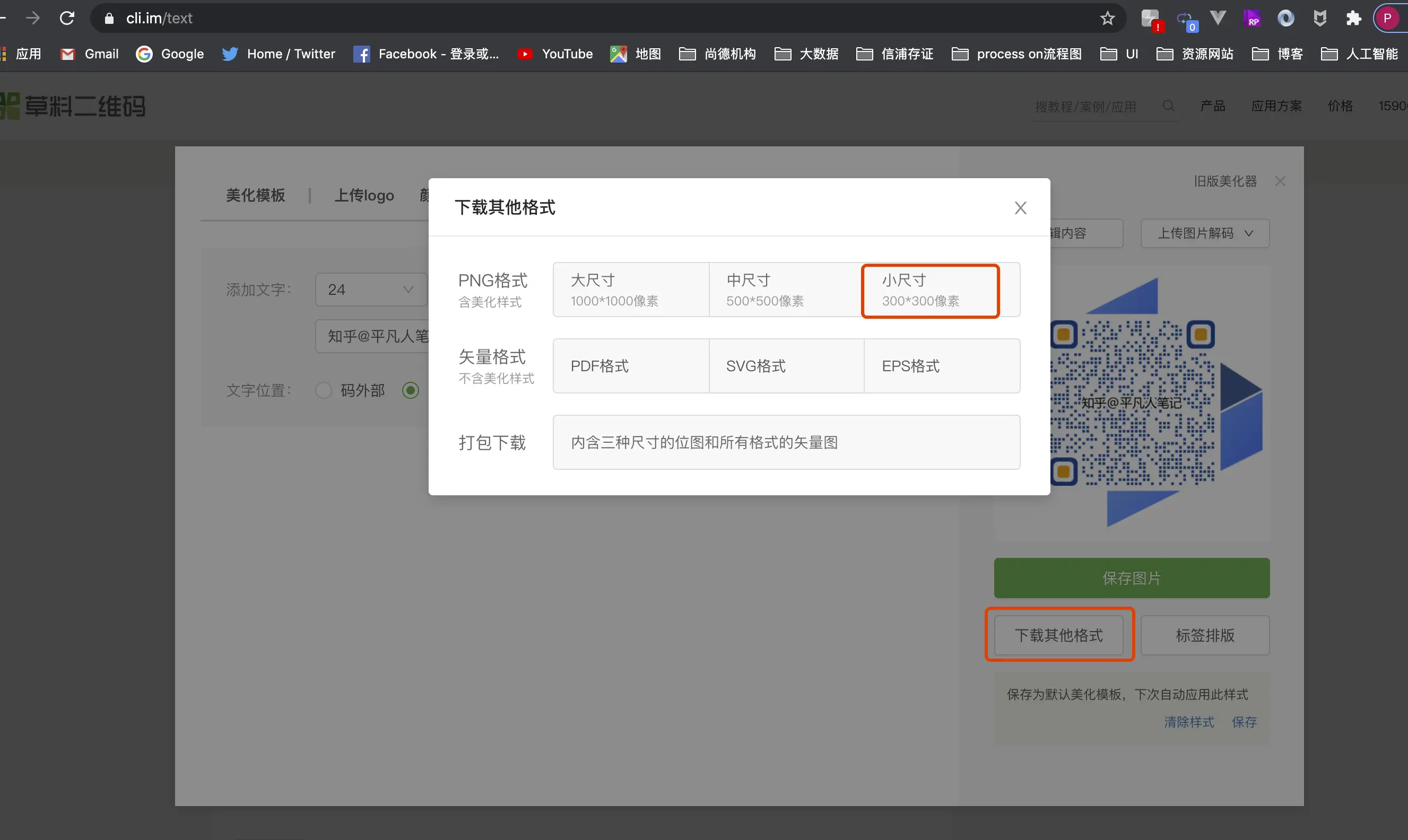Select the checked green text position radio
1408x840 pixels.
411,390
